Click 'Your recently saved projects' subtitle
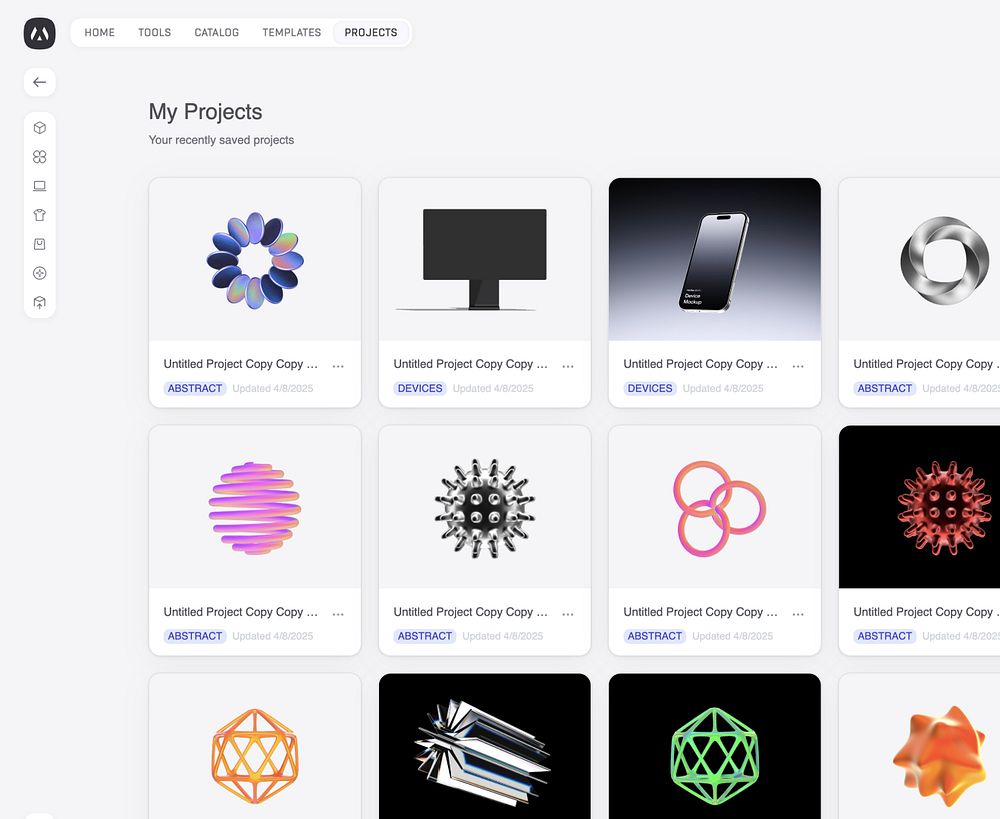Image resolution: width=1000 pixels, height=819 pixels. pyautogui.click(x=221, y=140)
